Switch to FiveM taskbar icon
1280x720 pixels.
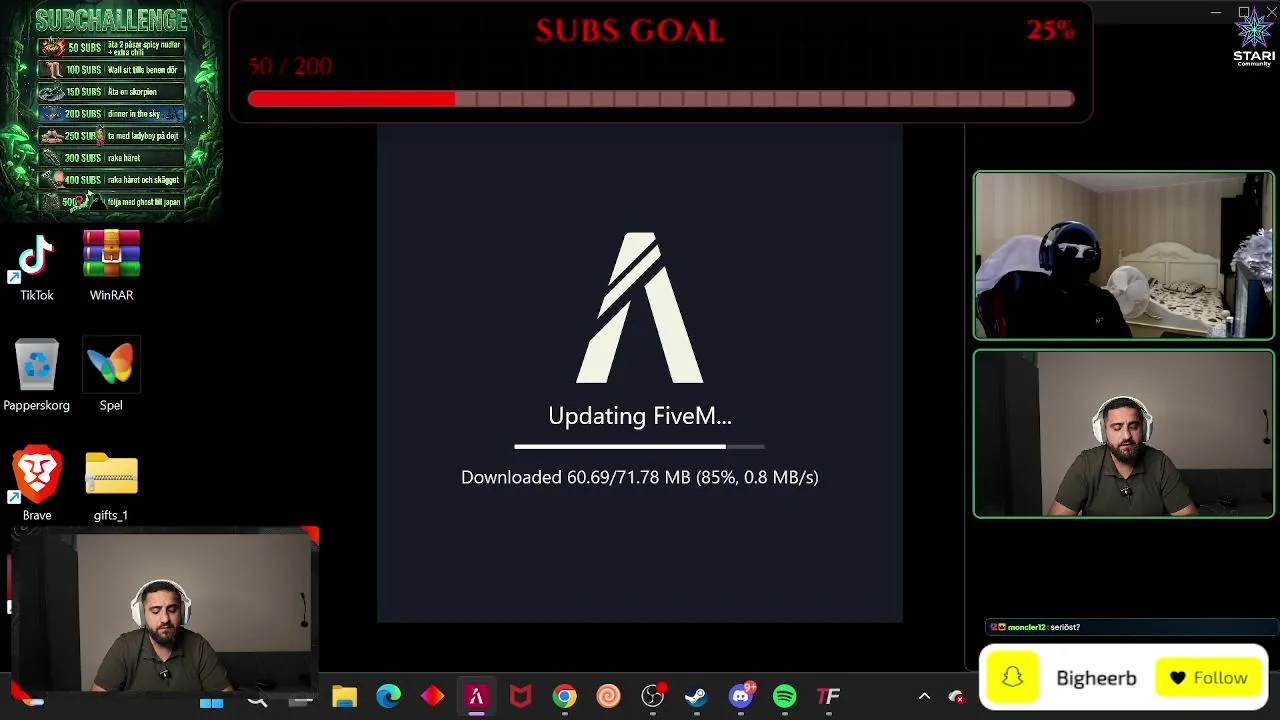point(477,696)
